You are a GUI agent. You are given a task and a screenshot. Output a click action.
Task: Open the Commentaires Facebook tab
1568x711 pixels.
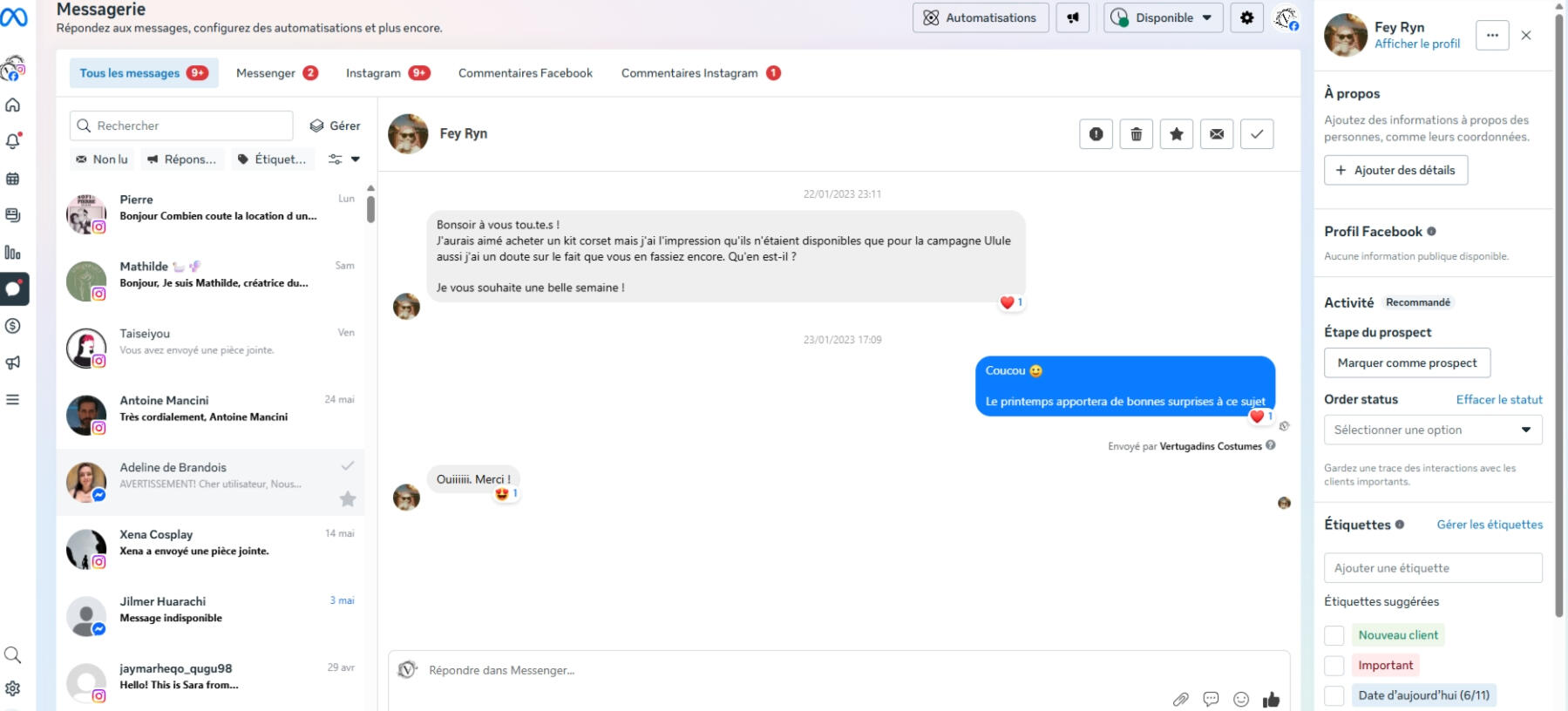click(526, 73)
